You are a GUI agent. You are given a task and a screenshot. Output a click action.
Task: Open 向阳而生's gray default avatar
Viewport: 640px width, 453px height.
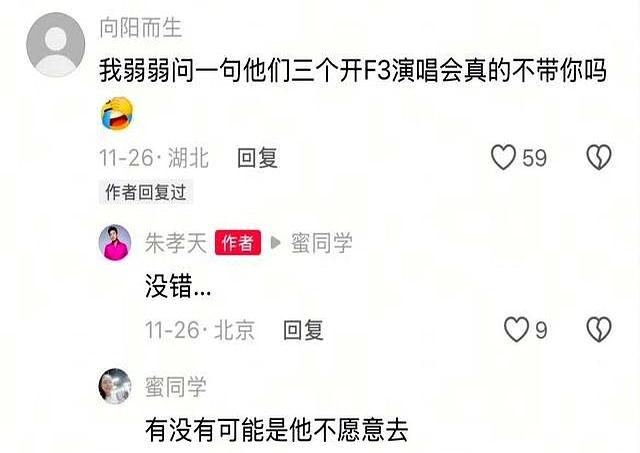56,44
